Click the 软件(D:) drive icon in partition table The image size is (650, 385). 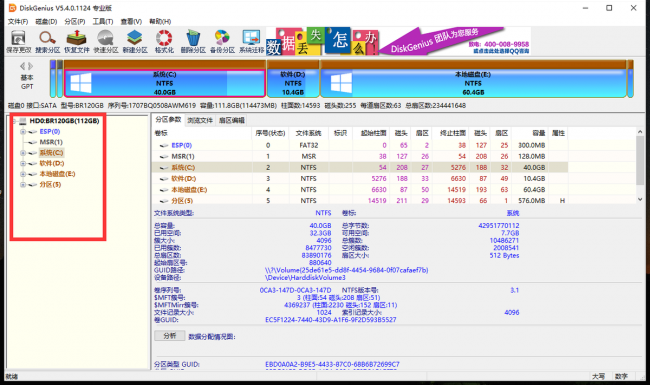(x=164, y=179)
